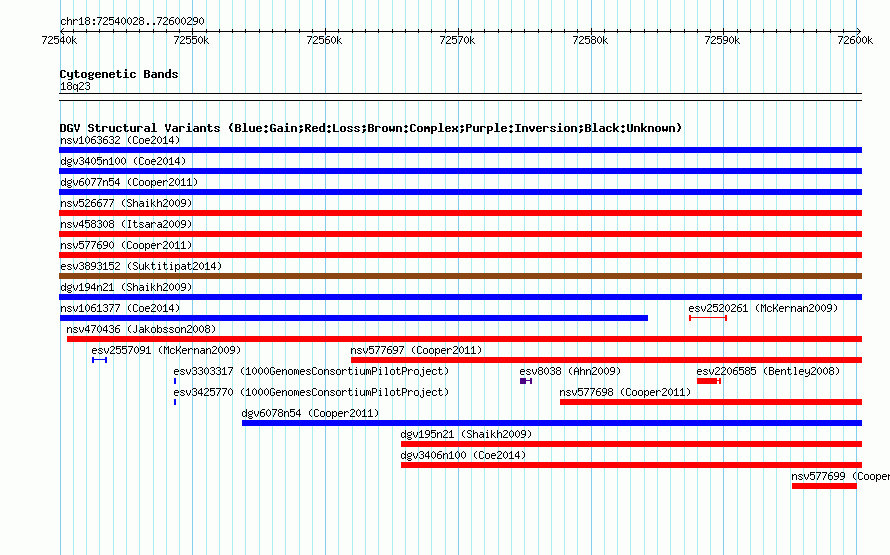Select the brown complex bar for esv3893152

coord(460,276)
